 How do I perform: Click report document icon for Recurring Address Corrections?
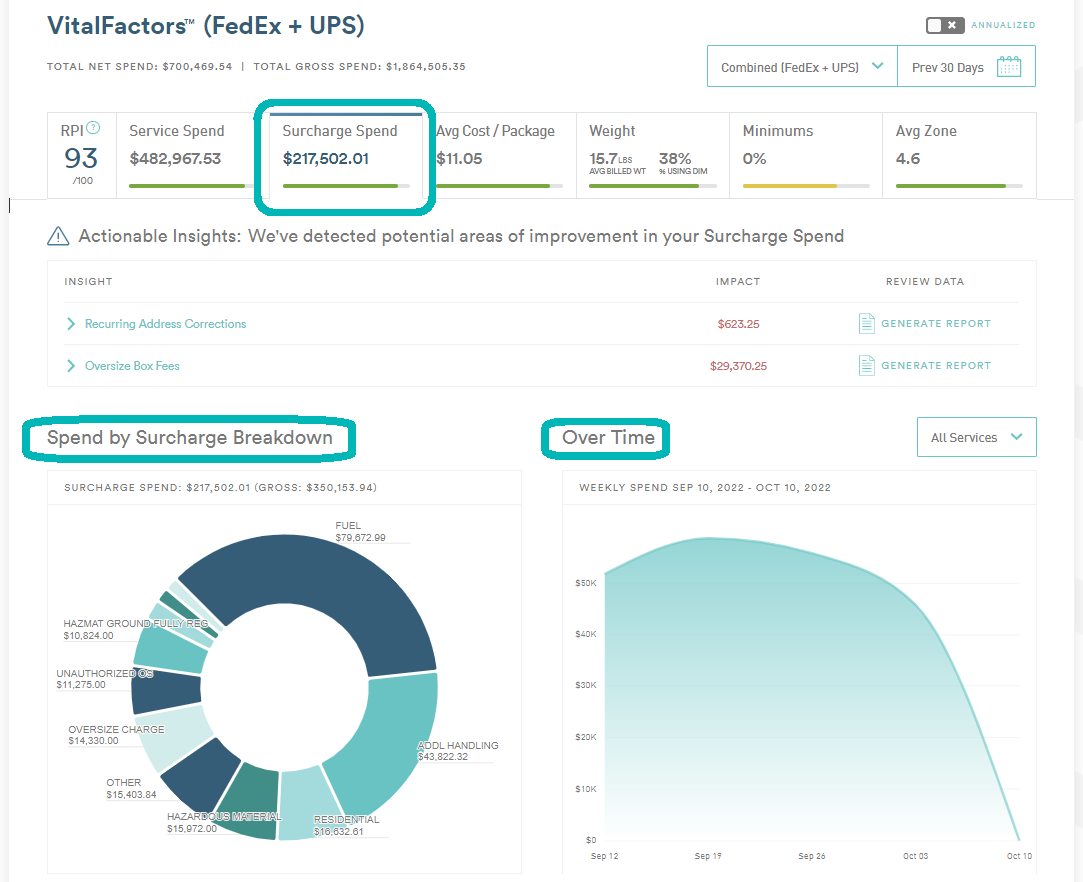[x=867, y=323]
